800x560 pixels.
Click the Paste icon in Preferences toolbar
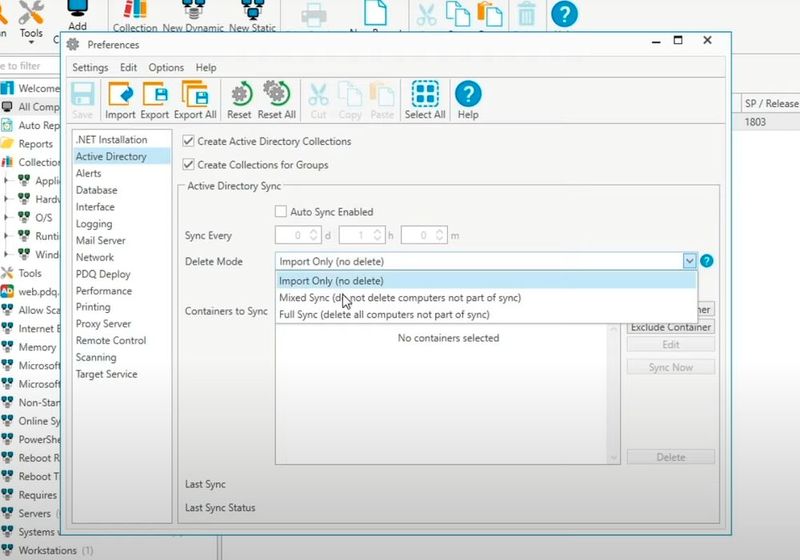382,95
